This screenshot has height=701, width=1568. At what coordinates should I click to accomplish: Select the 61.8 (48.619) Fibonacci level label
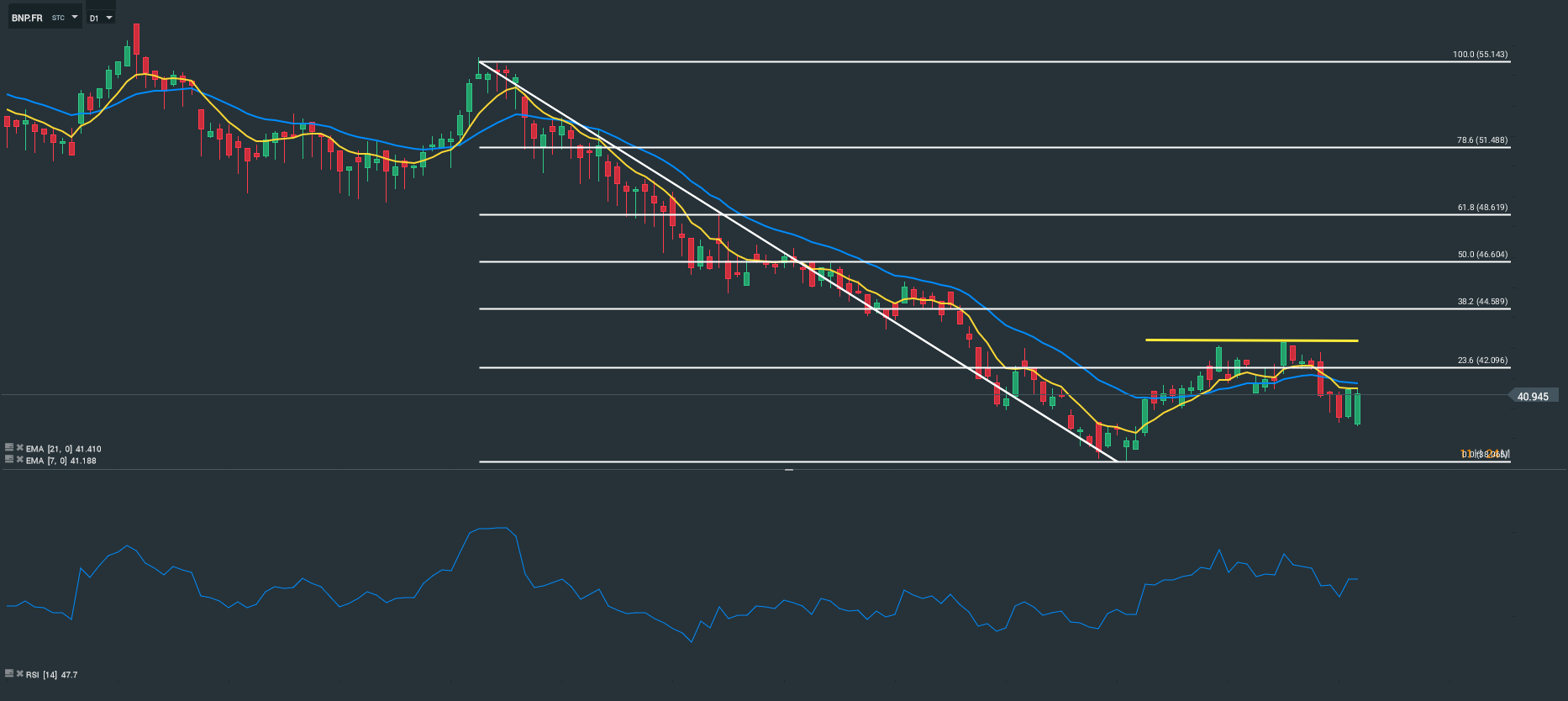pyautogui.click(x=1481, y=208)
